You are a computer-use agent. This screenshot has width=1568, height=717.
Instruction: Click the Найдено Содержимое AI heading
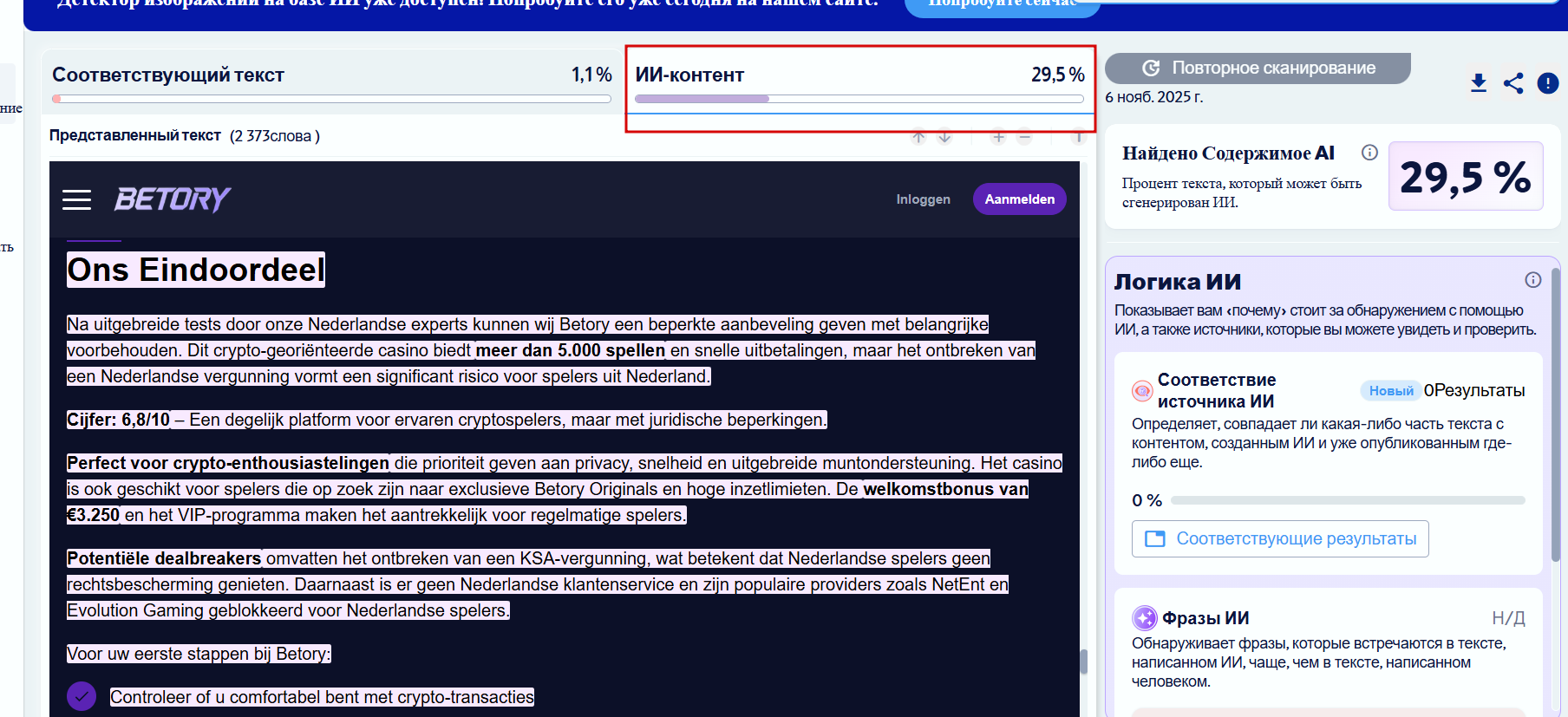point(1228,153)
